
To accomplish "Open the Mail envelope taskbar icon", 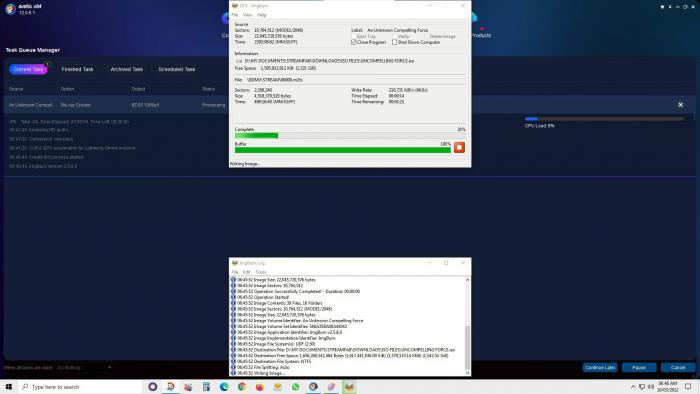I will (x=278, y=386).
